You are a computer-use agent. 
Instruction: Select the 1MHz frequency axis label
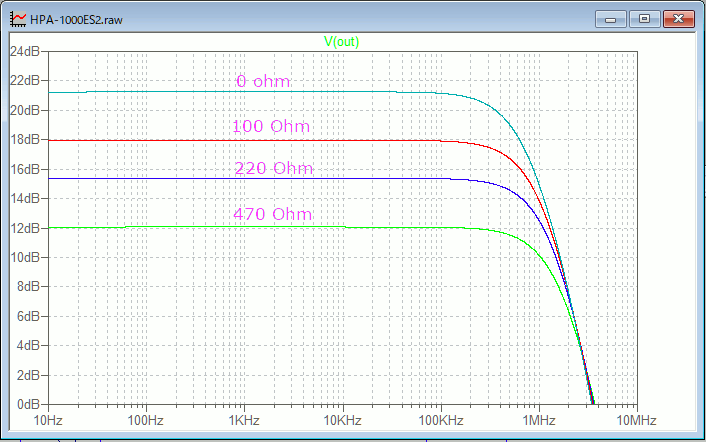[538, 418]
